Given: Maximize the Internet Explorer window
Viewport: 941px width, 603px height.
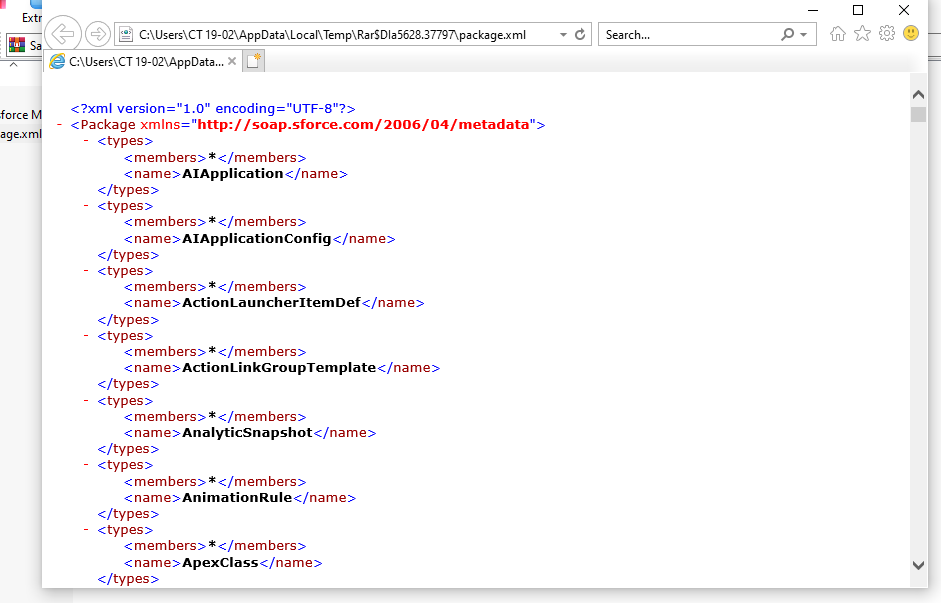Looking at the screenshot, I should coord(858,10).
